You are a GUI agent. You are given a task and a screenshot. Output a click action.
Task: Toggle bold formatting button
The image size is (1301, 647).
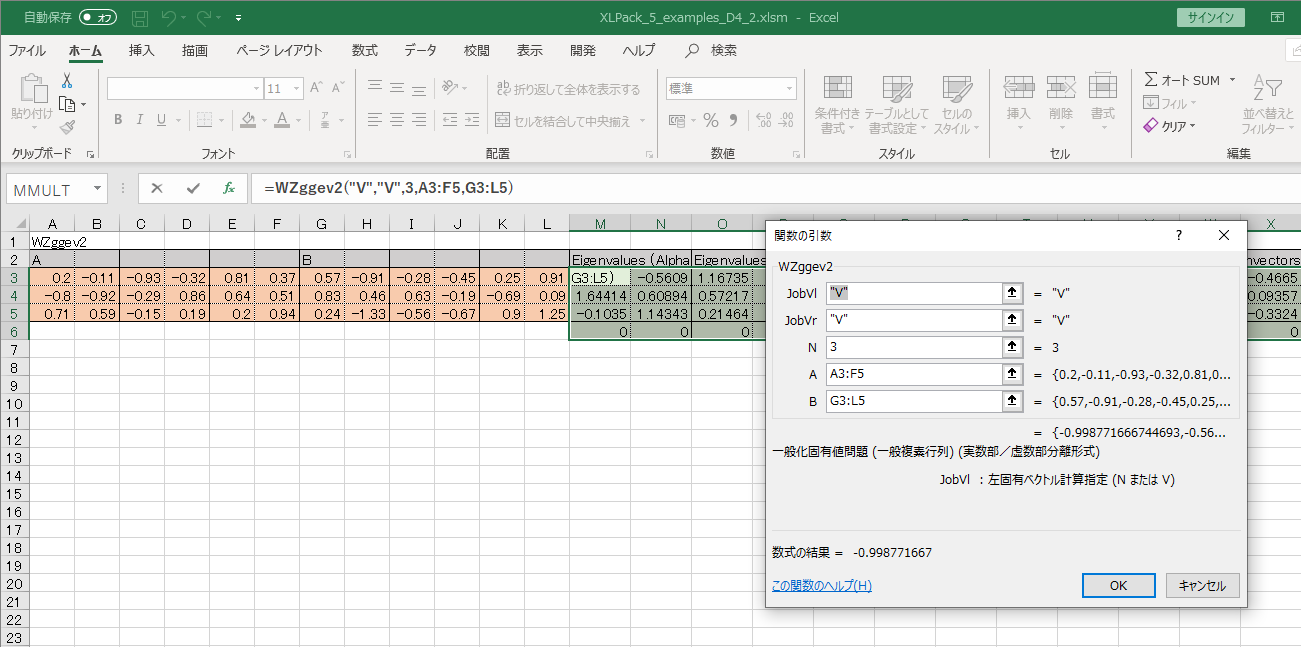tap(117, 120)
